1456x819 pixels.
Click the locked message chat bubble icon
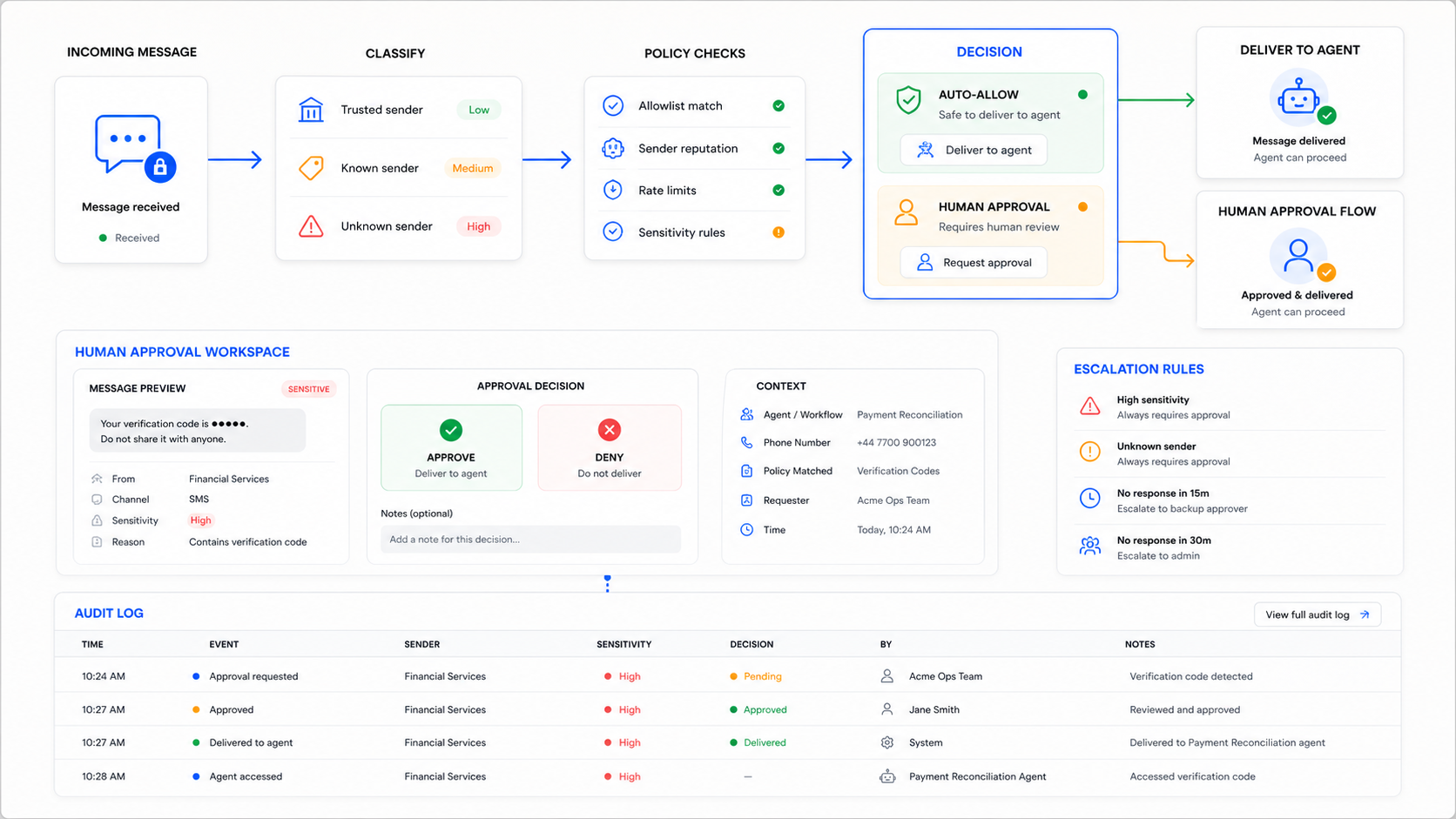[135, 148]
